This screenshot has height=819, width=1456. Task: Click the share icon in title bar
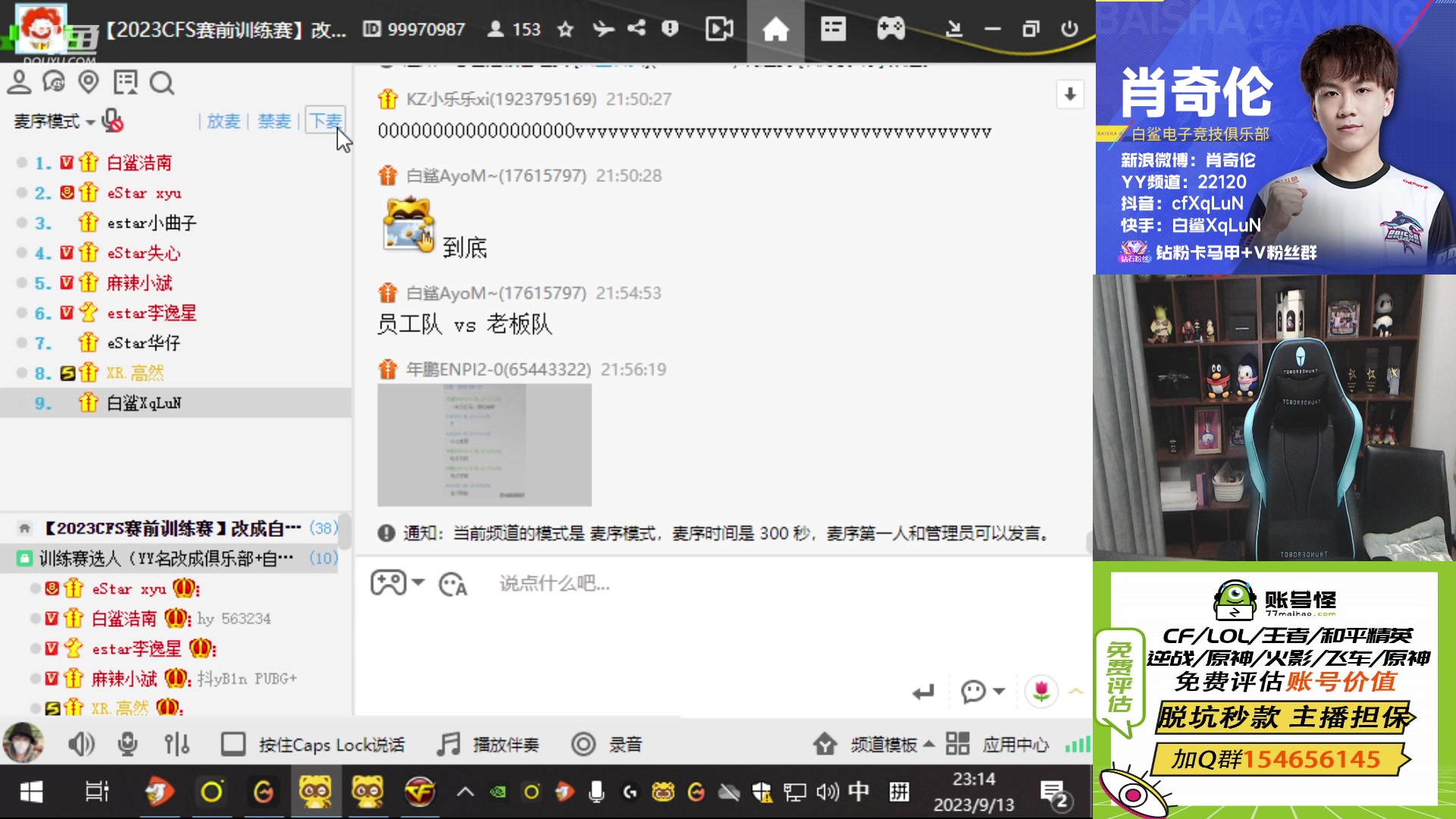point(636,29)
